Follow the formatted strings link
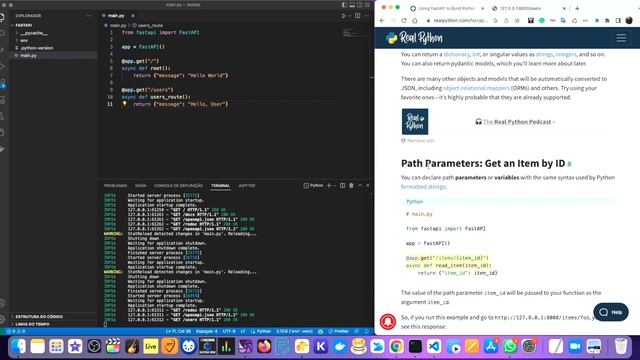640x360 pixels. (x=423, y=187)
